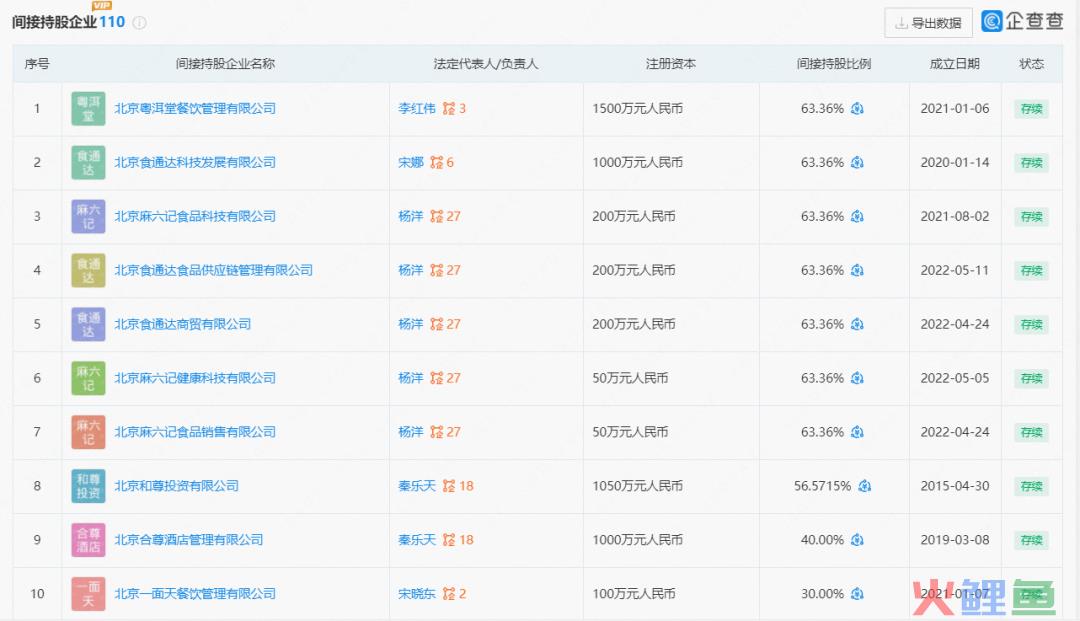Click the logo icon of 北京麻六记健康科技有限公司
This screenshot has height=621, width=1080.
(88, 378)
